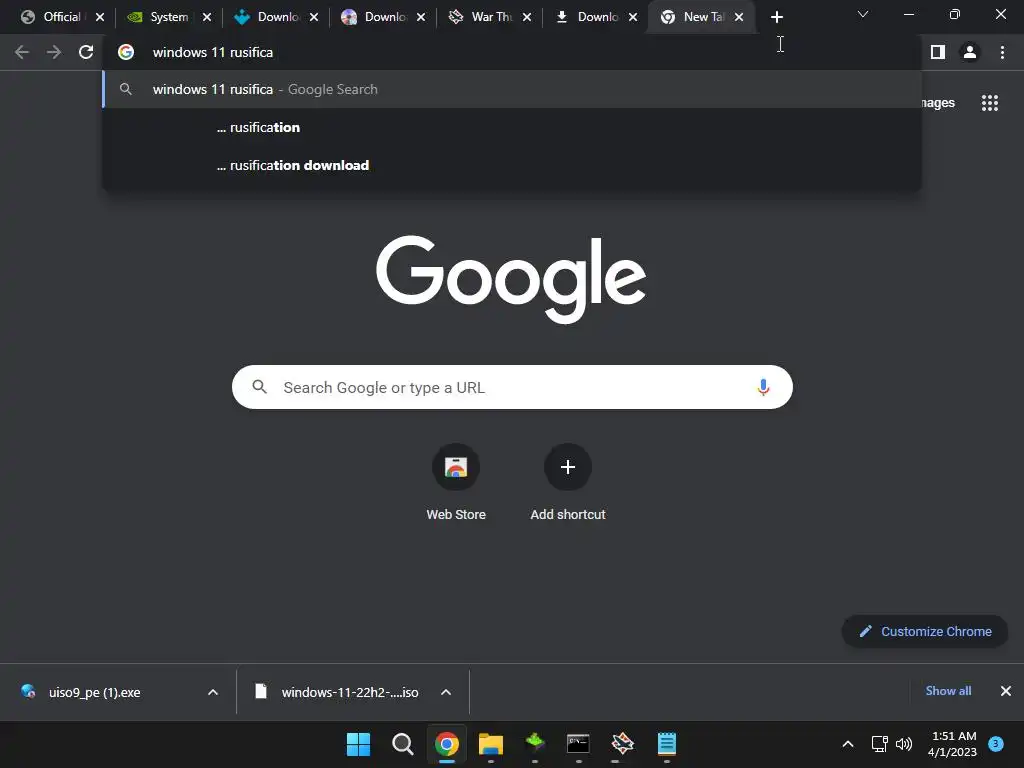
Task: Open uiso9_pe (1).exe download
Action: point(93,692)
